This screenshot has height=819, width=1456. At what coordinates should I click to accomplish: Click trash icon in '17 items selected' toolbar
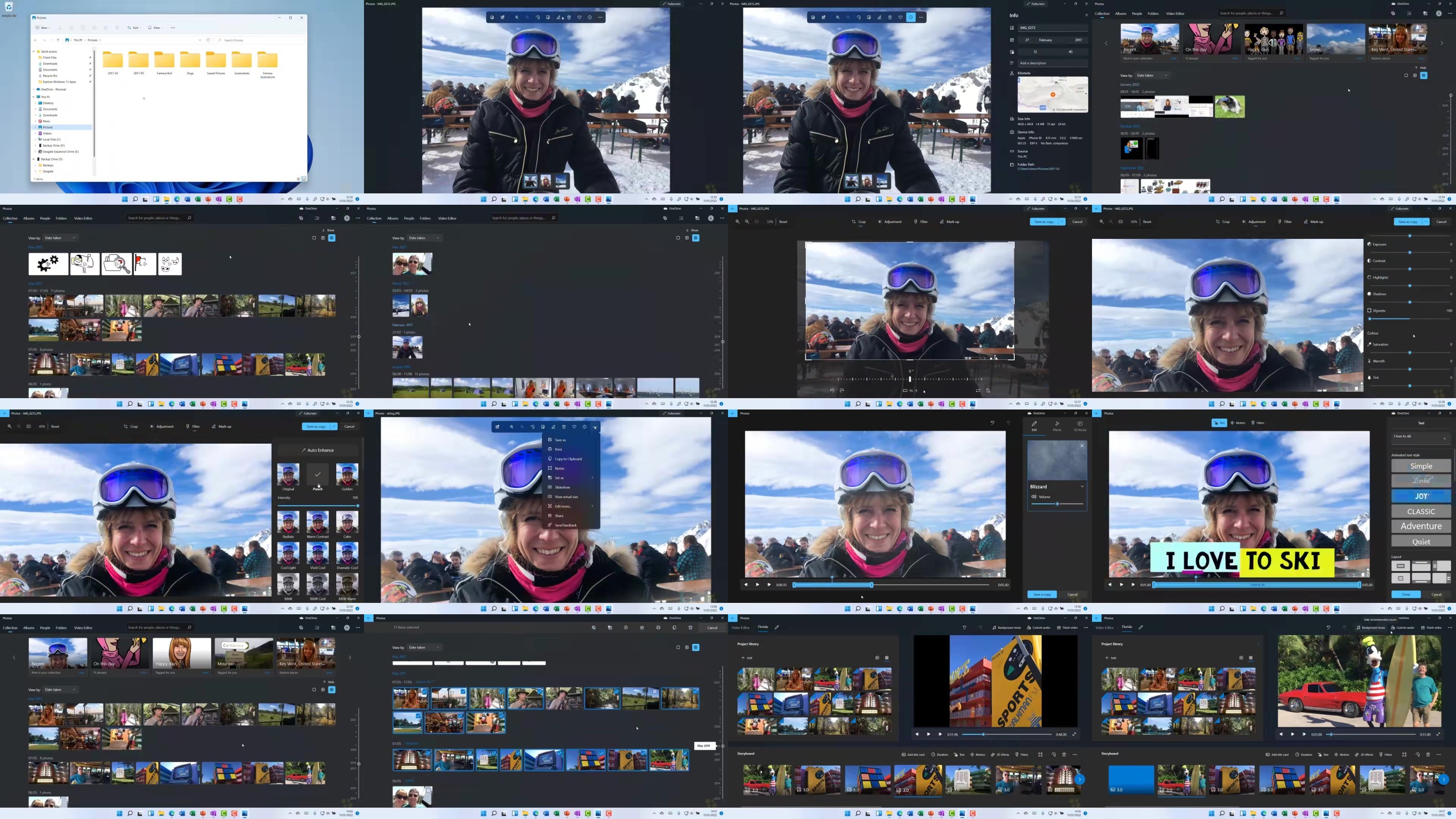click(690, 627)
